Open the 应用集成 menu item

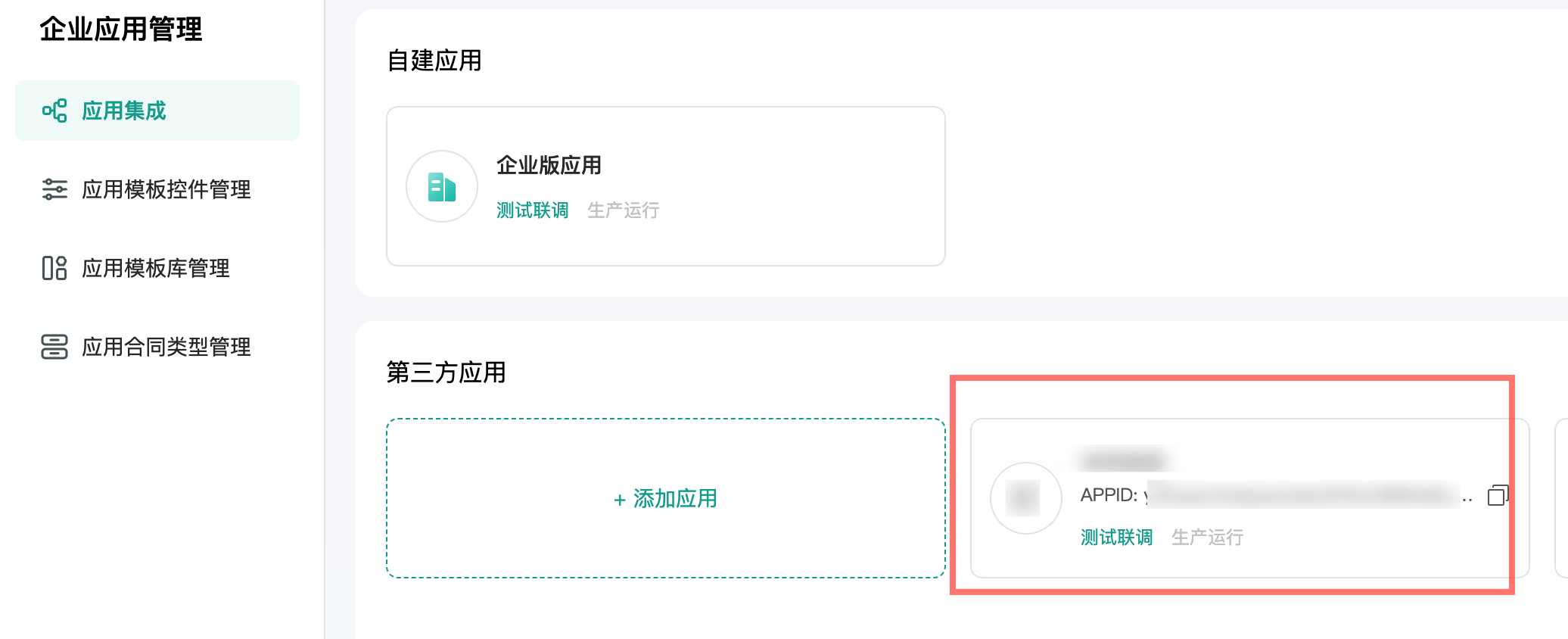pos(157,111)
